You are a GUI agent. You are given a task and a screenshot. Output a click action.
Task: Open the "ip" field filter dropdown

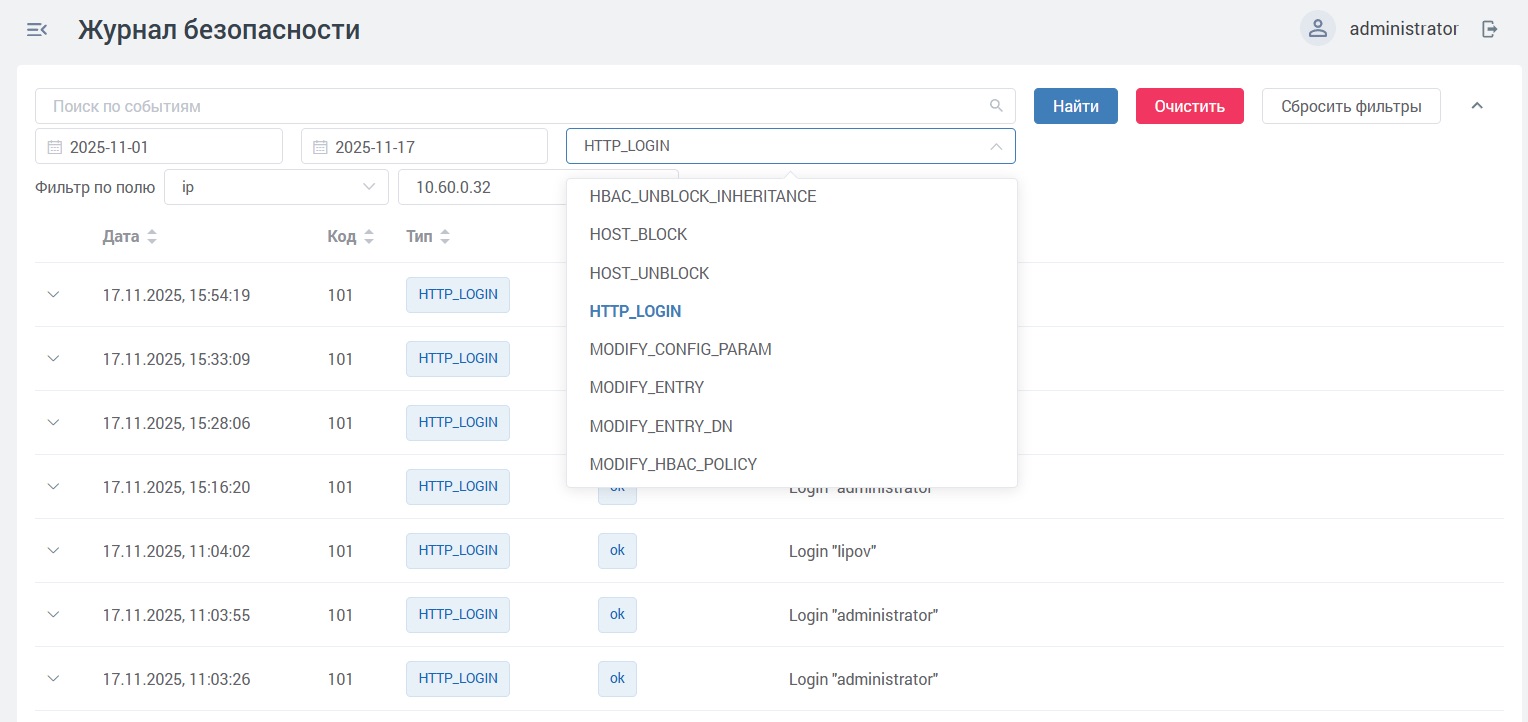click(x=276, y=187)
